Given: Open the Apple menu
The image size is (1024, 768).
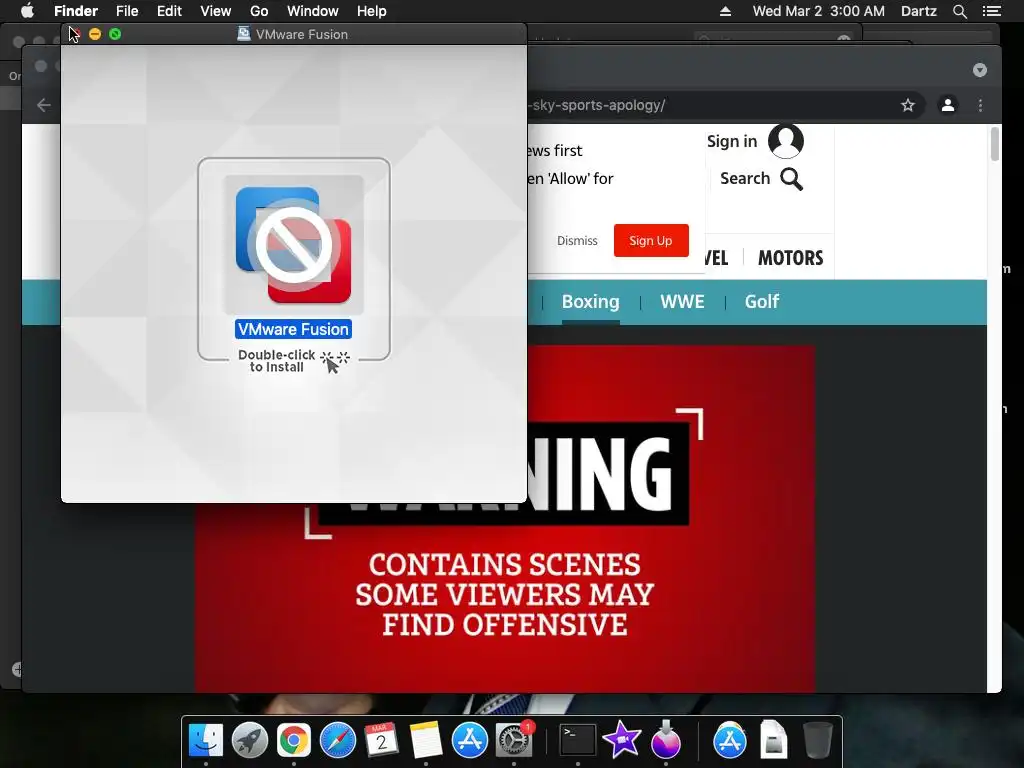Looking at the screenshot, I should (27, 11).
